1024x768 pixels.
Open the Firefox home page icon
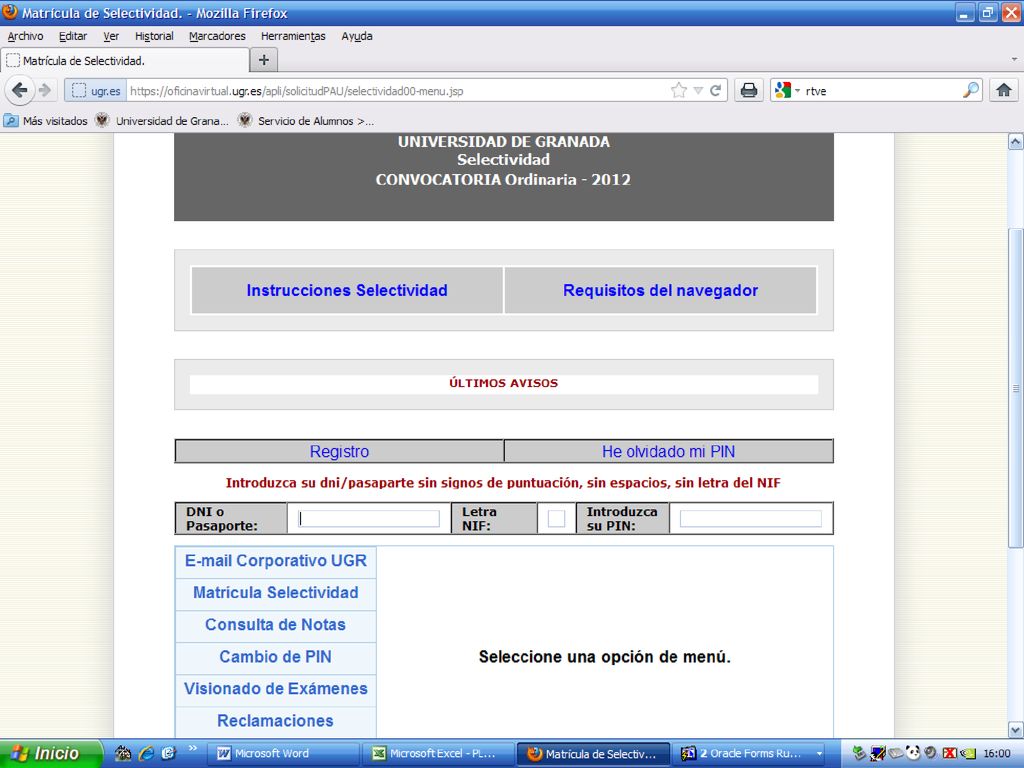pyautogui.click(x=1004, y=90)
